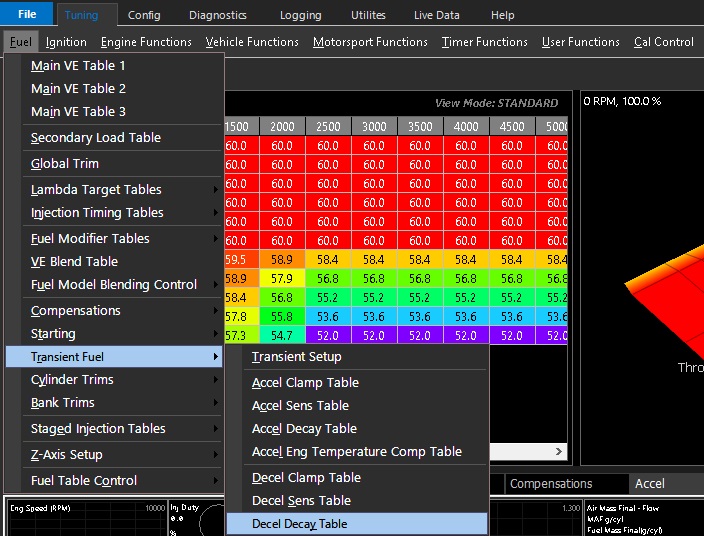The image size is (704, 536).
Task: Open Decel Decay Table
Action: (357, 523)
